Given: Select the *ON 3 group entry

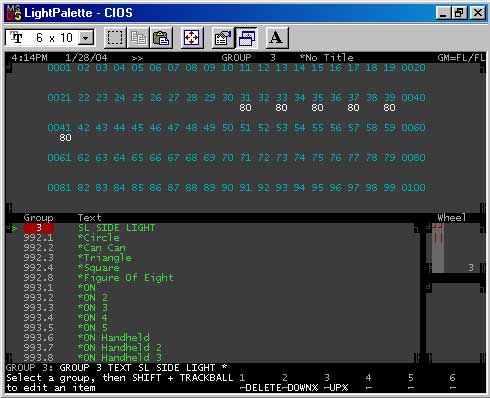Looking at the screenshot, I should (93, 308).
